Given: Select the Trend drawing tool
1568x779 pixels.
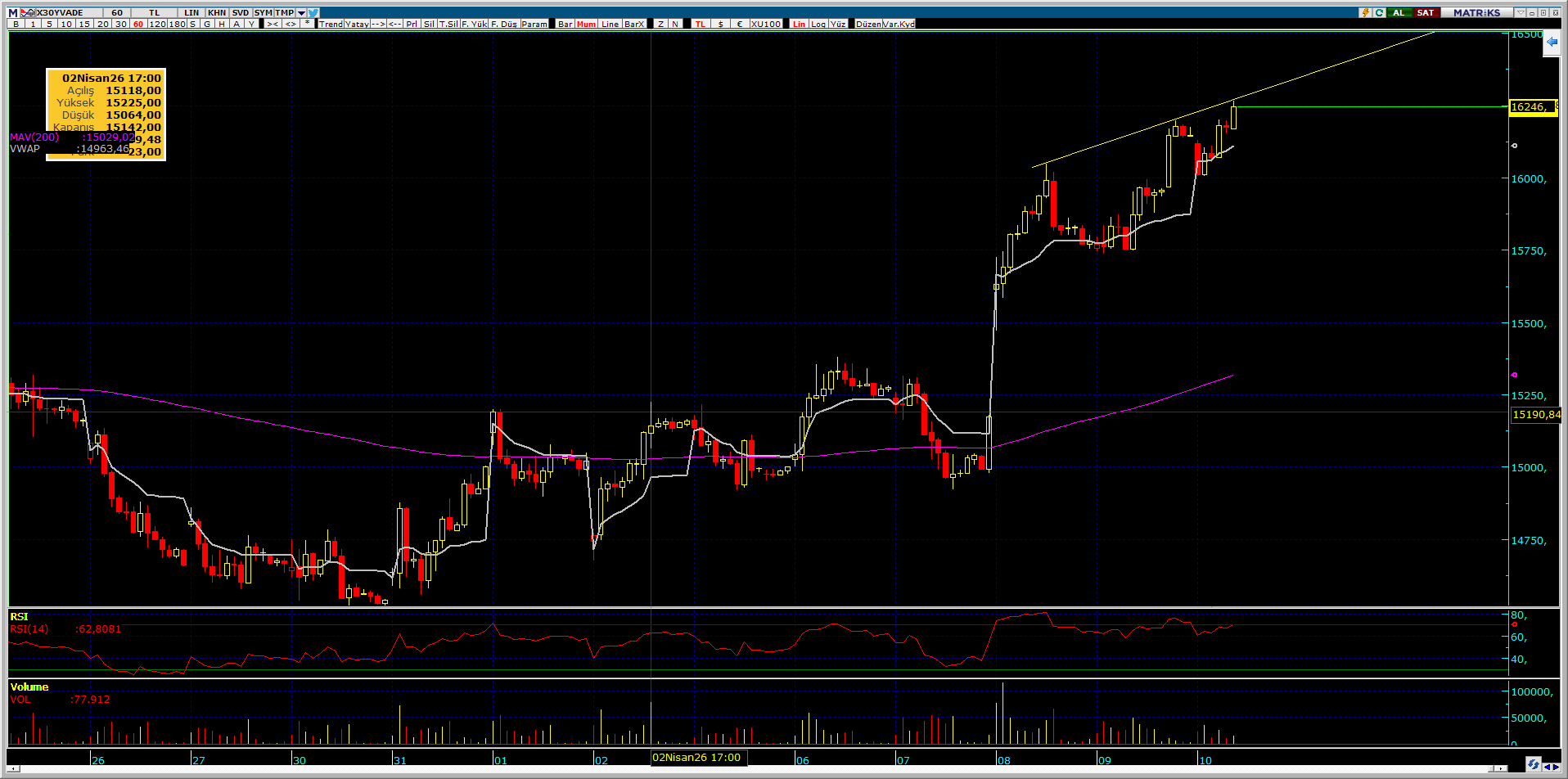Looking at the screenshot, I should [x=331, y=24].
